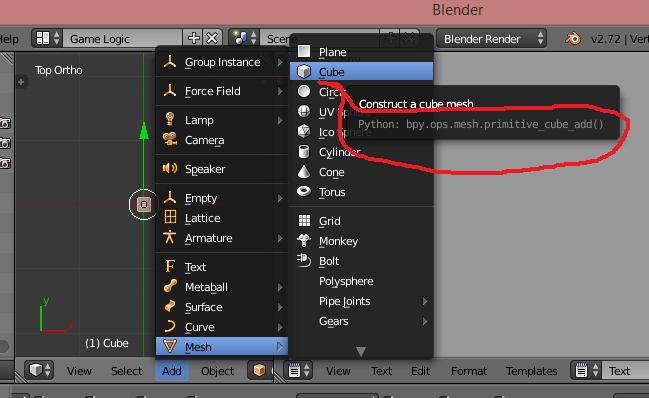Choose the Torus mesh icon
This screenshot has width=649, height=398.
(304, 192)
